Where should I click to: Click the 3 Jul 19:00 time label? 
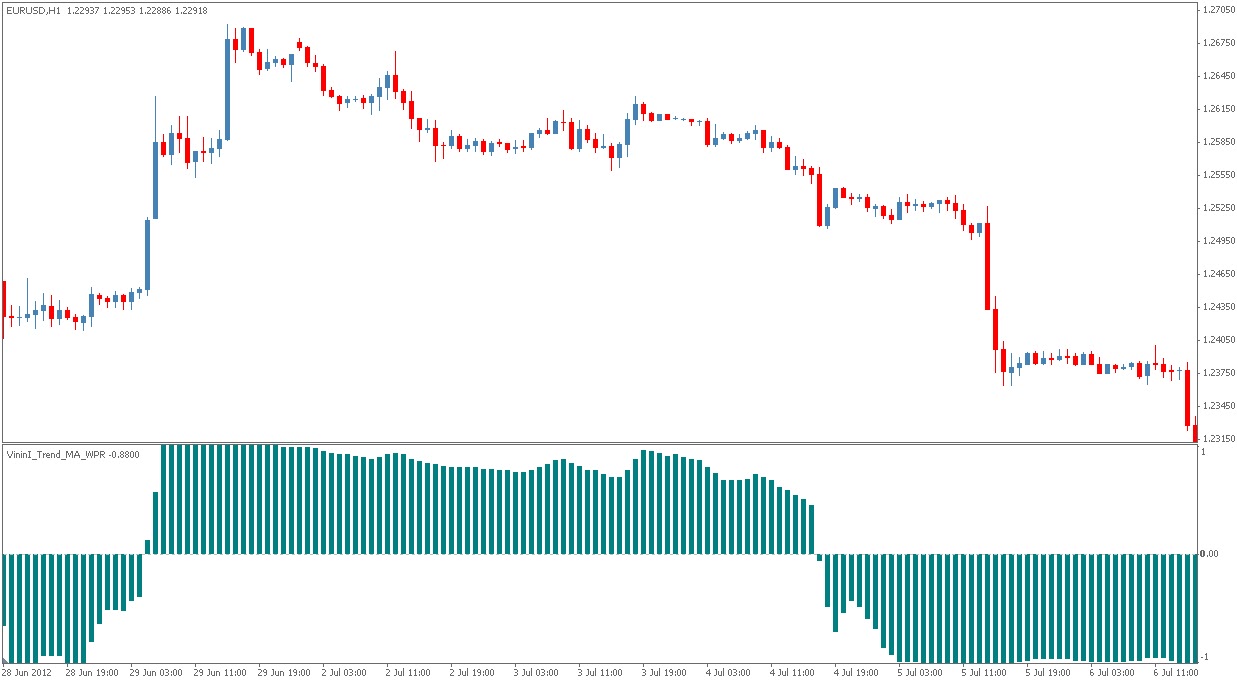[x=666, y=673]
